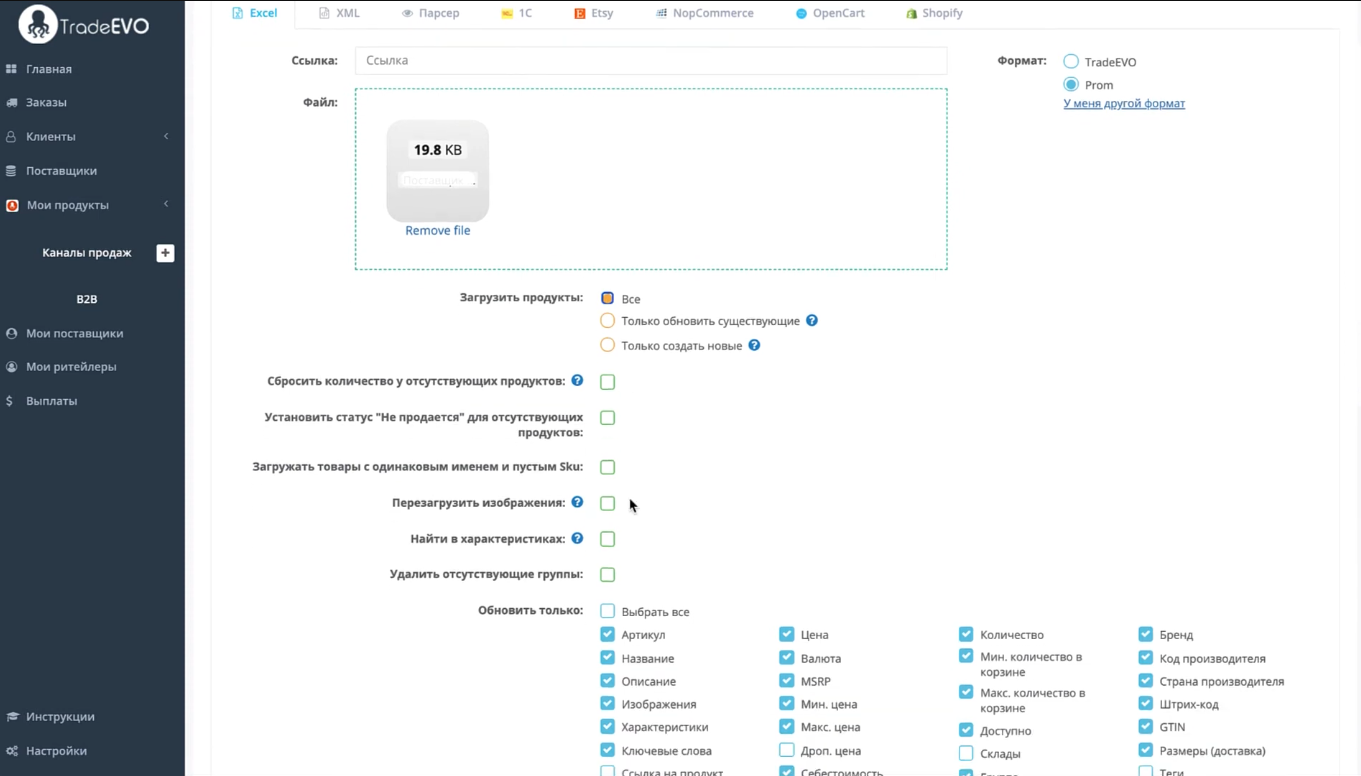
Task: Add a new sales channel with plus icon
Action: pos(165,253)
